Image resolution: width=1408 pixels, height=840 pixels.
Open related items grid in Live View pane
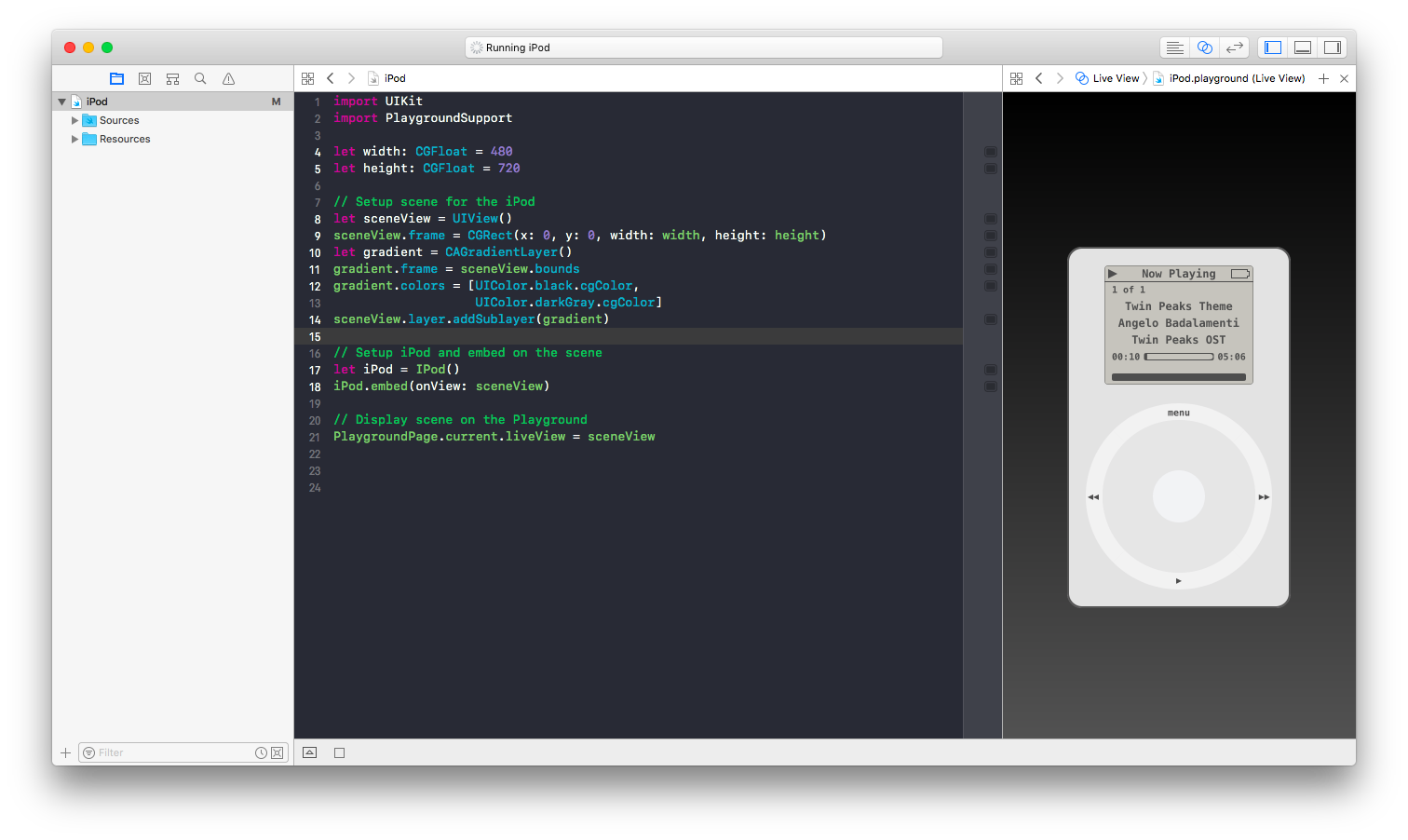pyautogui.click(x=1017, y=79)
